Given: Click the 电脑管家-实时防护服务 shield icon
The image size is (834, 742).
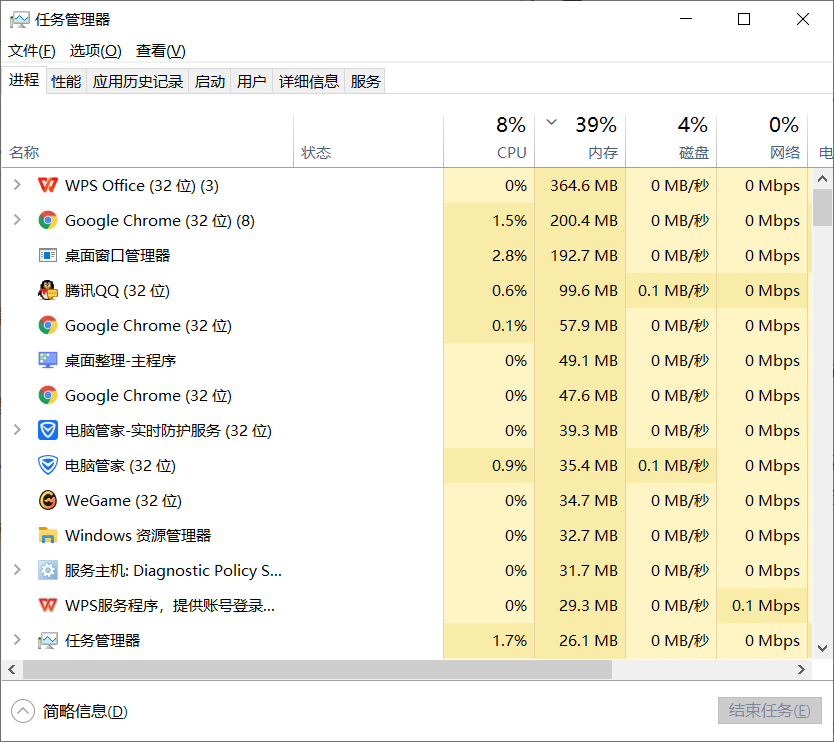Looking at the screenshot, I should (x=48, y=430).
